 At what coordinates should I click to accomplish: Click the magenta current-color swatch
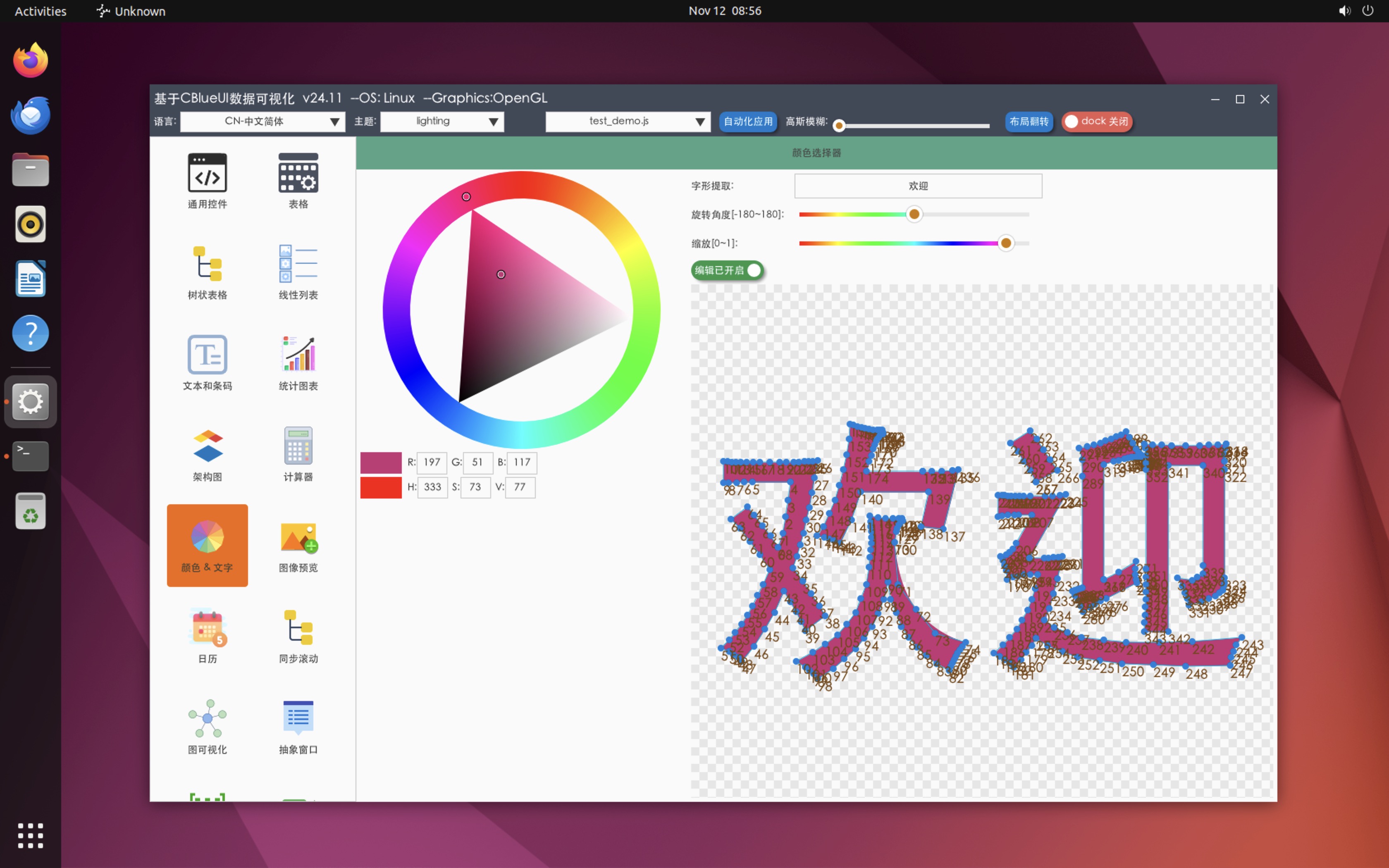point(381,462)
